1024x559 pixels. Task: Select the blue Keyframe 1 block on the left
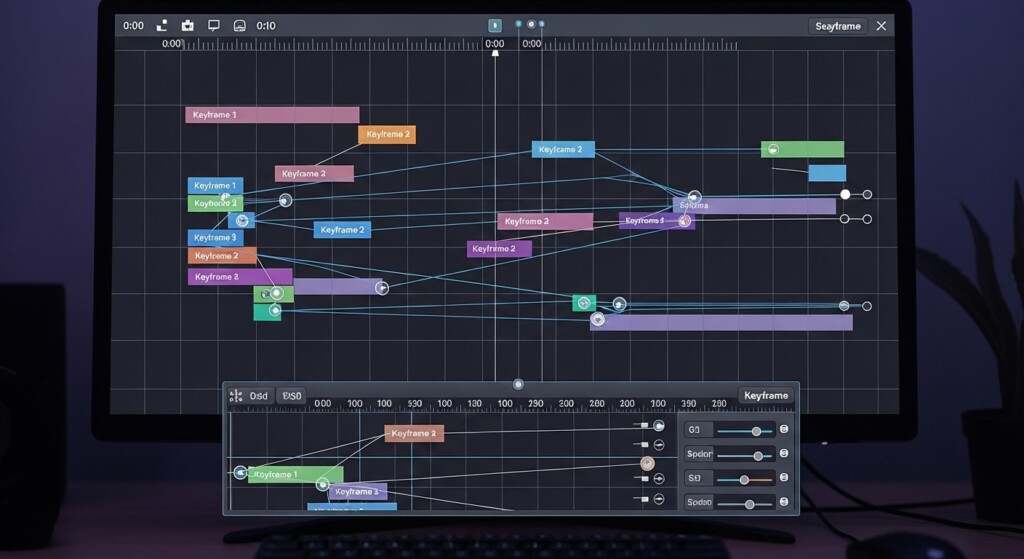216,185
